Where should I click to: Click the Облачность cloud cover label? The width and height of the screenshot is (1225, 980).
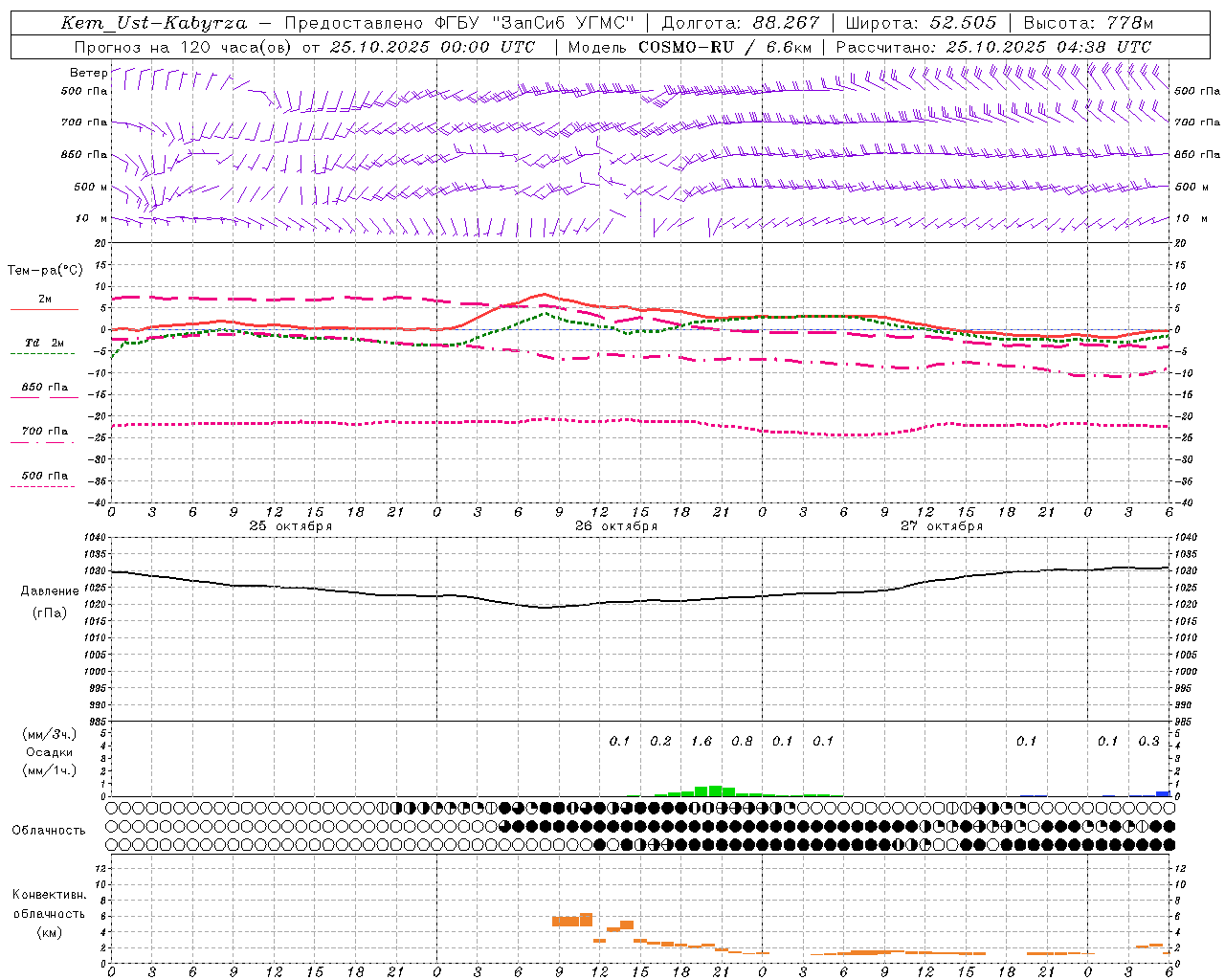49,831
